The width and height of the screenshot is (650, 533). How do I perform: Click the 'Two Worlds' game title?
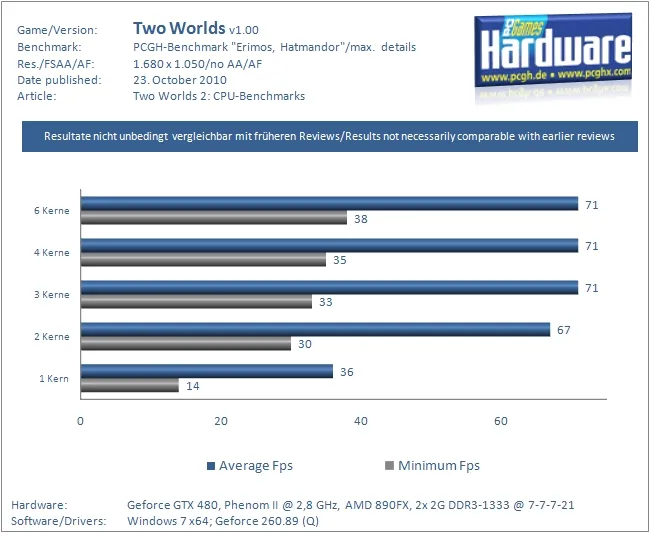tap(179, 28)
